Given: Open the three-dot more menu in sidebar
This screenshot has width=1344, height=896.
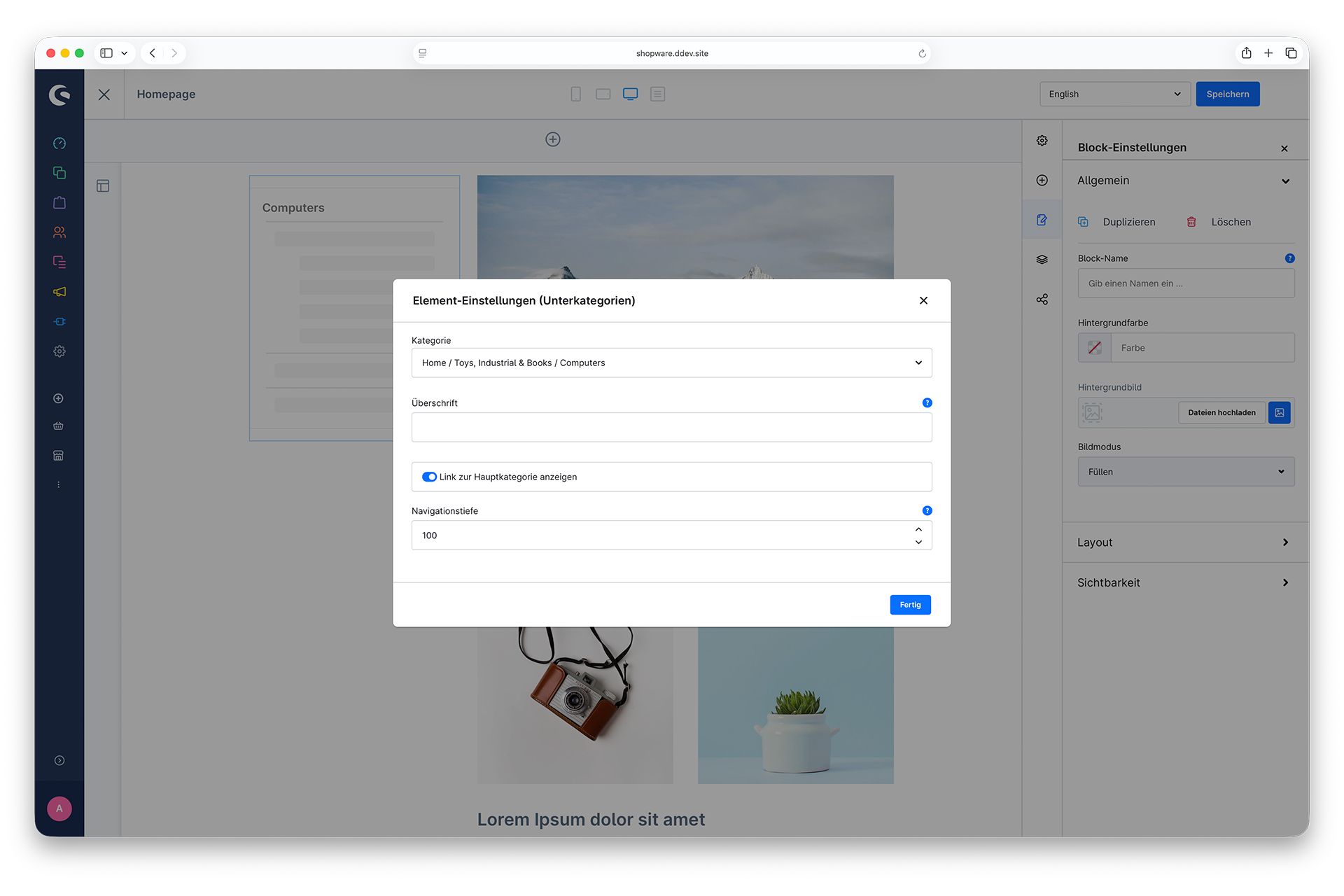Looking at the screenshot, I should 59,484.
